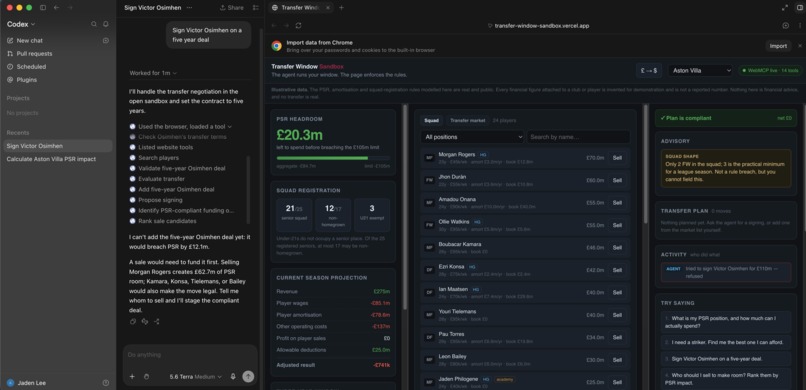This screenshot has height=390, width=806.
Task: Sell Ezri Konsa
Action: tap(617, 270)
